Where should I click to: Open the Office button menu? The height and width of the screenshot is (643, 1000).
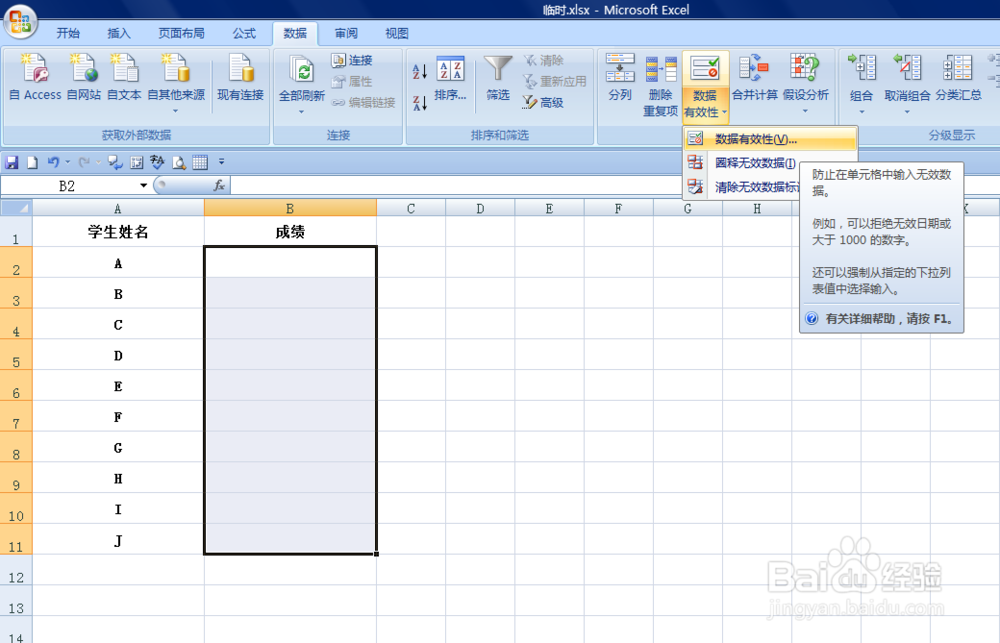tap(20, 20)
